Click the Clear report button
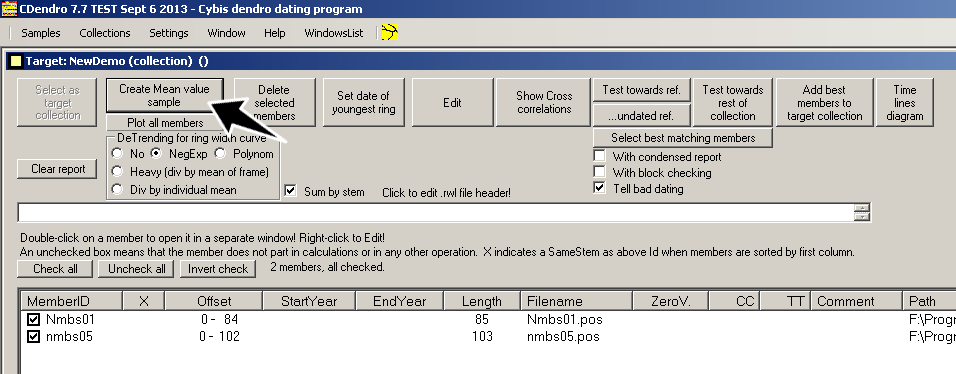This screenshot has width=956, height=374. point(57,169)
